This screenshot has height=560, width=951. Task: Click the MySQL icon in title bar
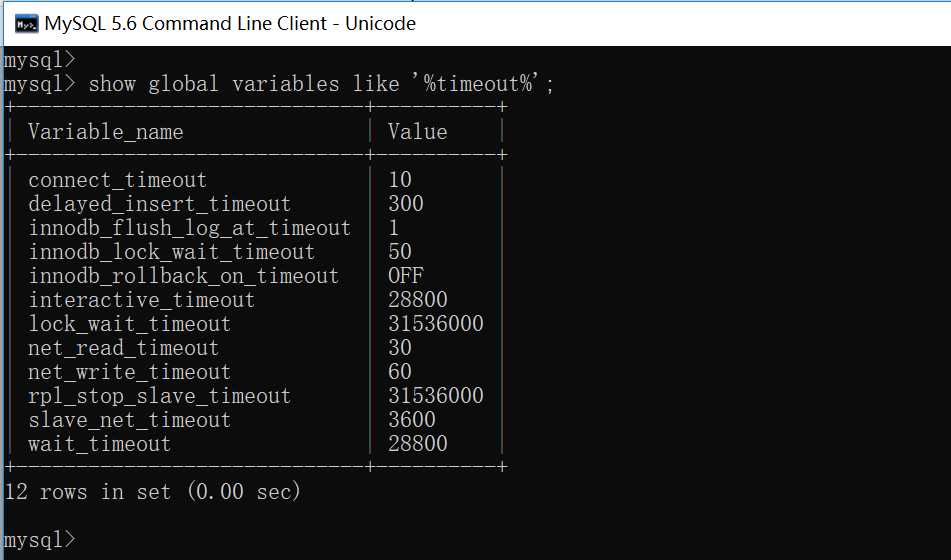27,24
